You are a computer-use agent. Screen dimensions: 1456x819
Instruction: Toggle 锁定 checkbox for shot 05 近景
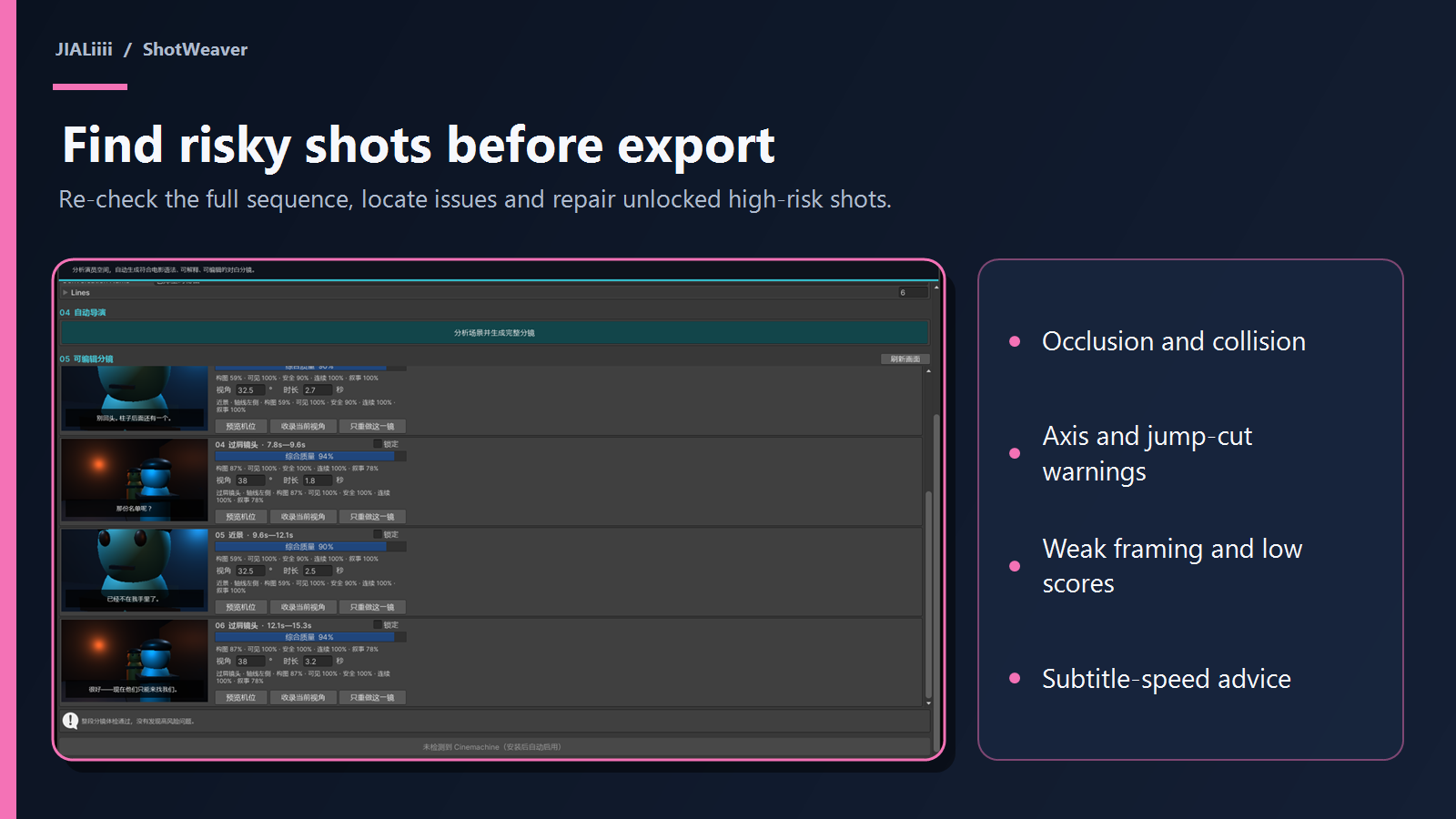[378, 534]
